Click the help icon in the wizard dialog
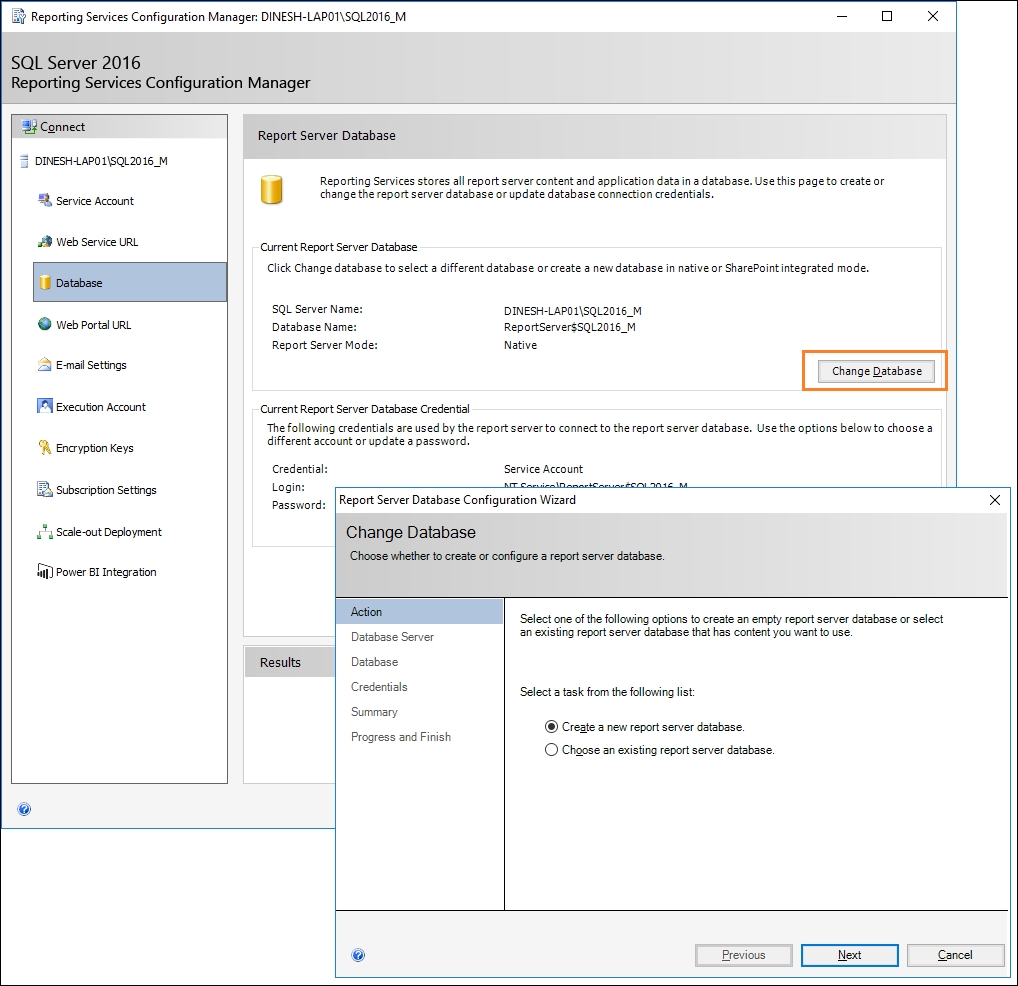The height and width of the screenshot is (986, 1018). (358, 955)
